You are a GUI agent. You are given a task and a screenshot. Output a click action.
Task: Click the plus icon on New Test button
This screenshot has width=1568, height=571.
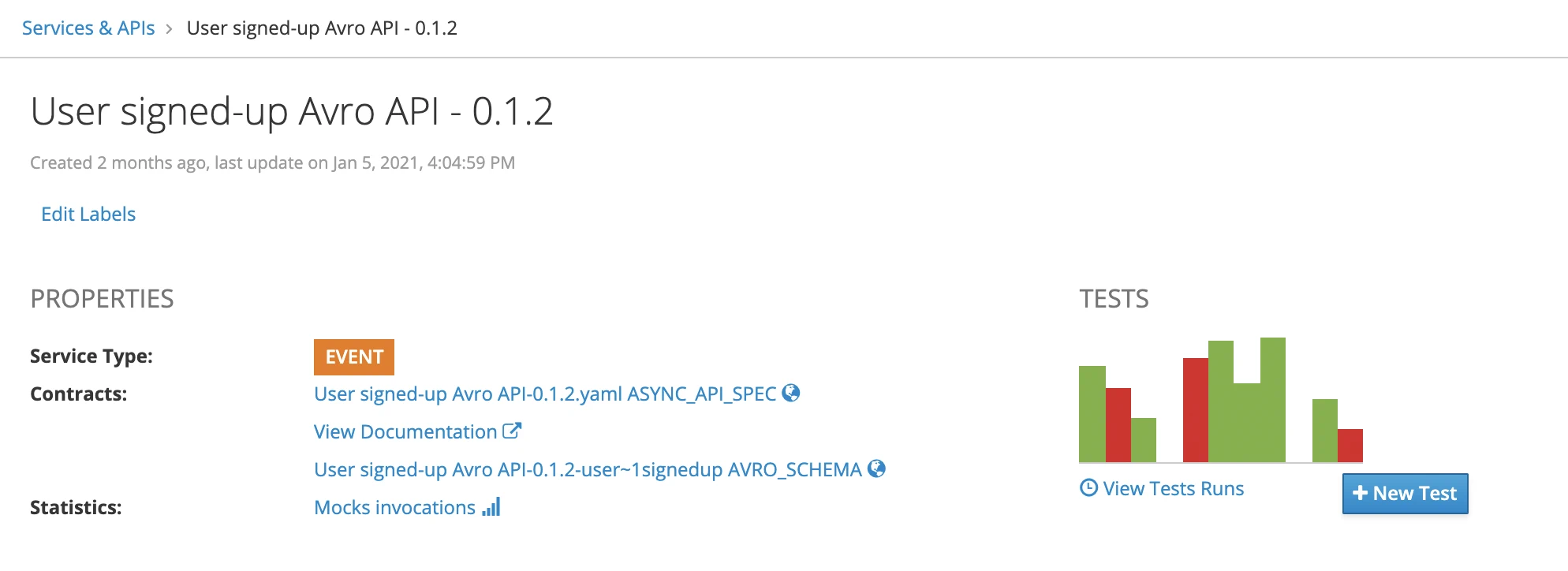click(1360, 493)
